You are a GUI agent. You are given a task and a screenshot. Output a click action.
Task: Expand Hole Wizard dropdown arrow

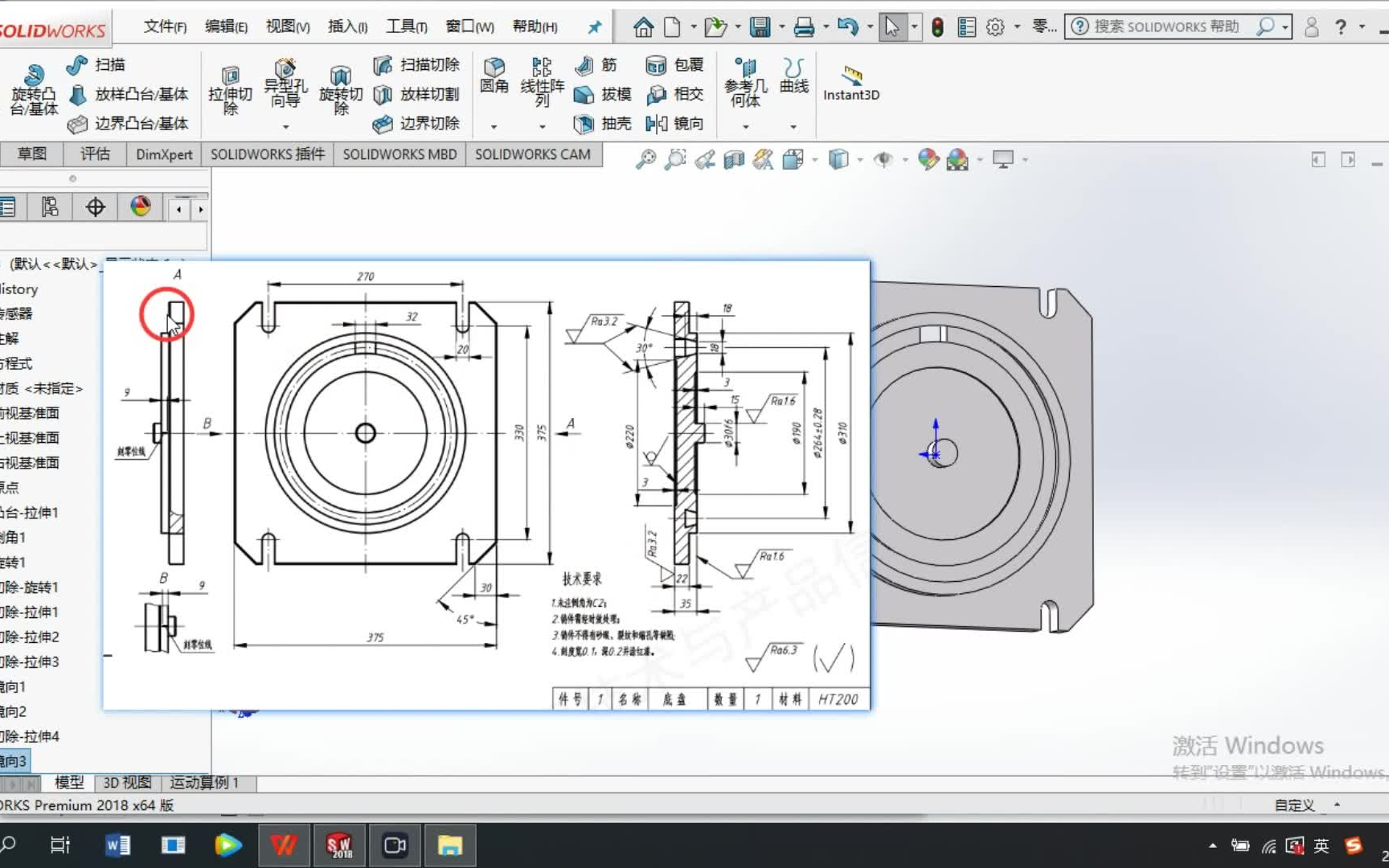click(x=285, y=127)
